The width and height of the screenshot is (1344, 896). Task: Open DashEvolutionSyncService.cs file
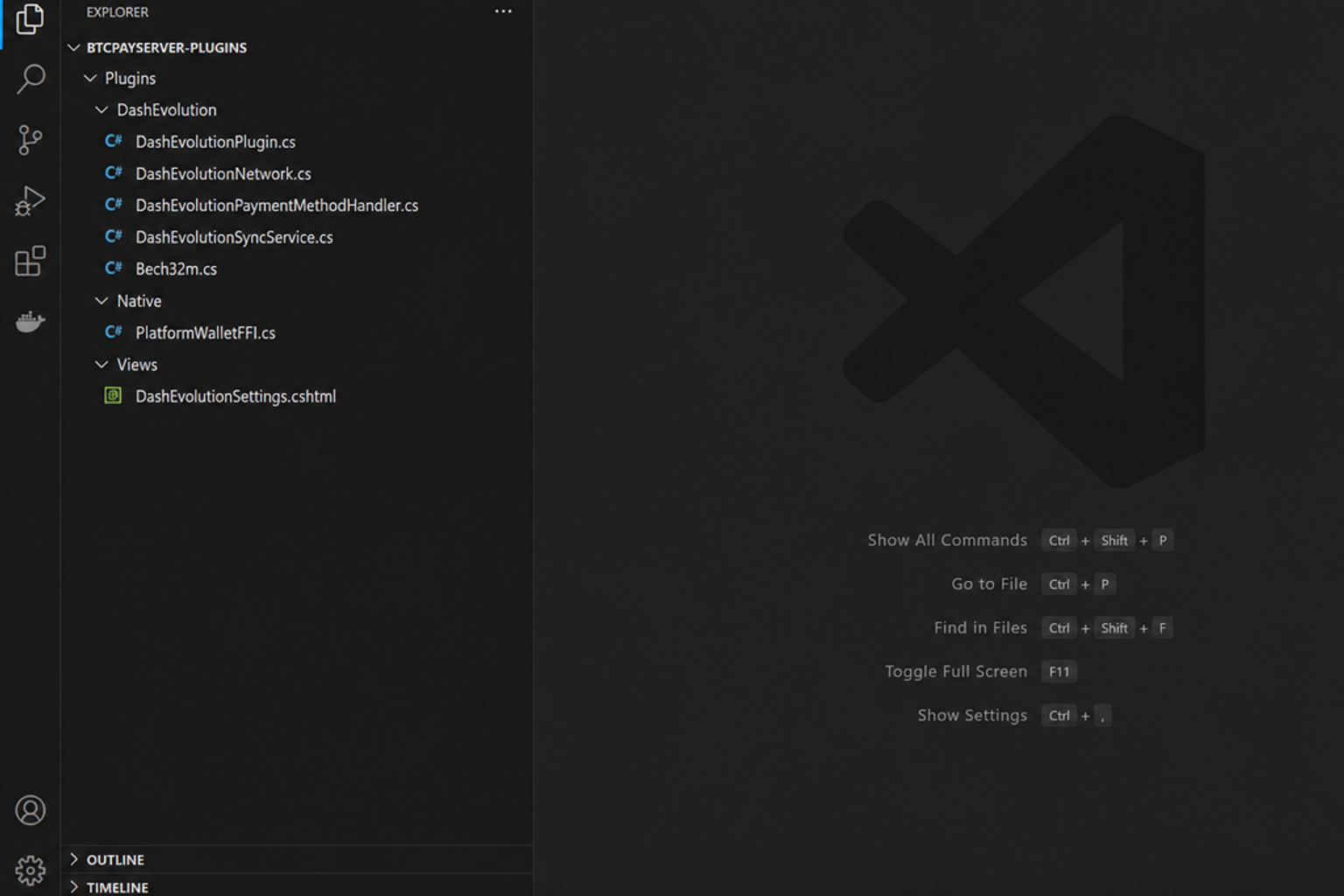pyautogui.click(x=234, y=237)
